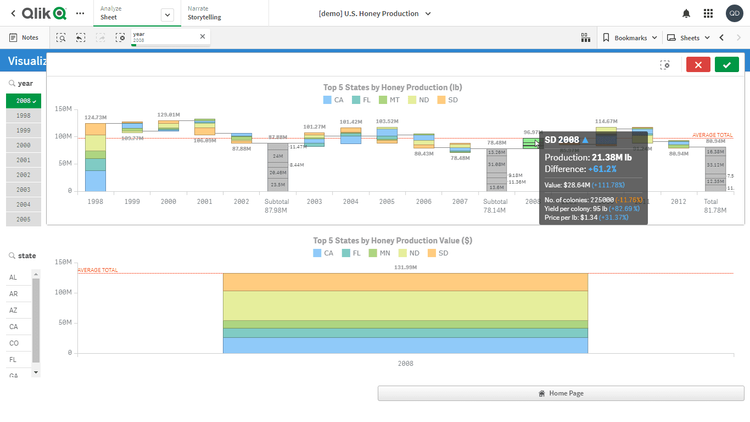
Task: Open the Bookmarks dropdown
Action: pos(630,37)
